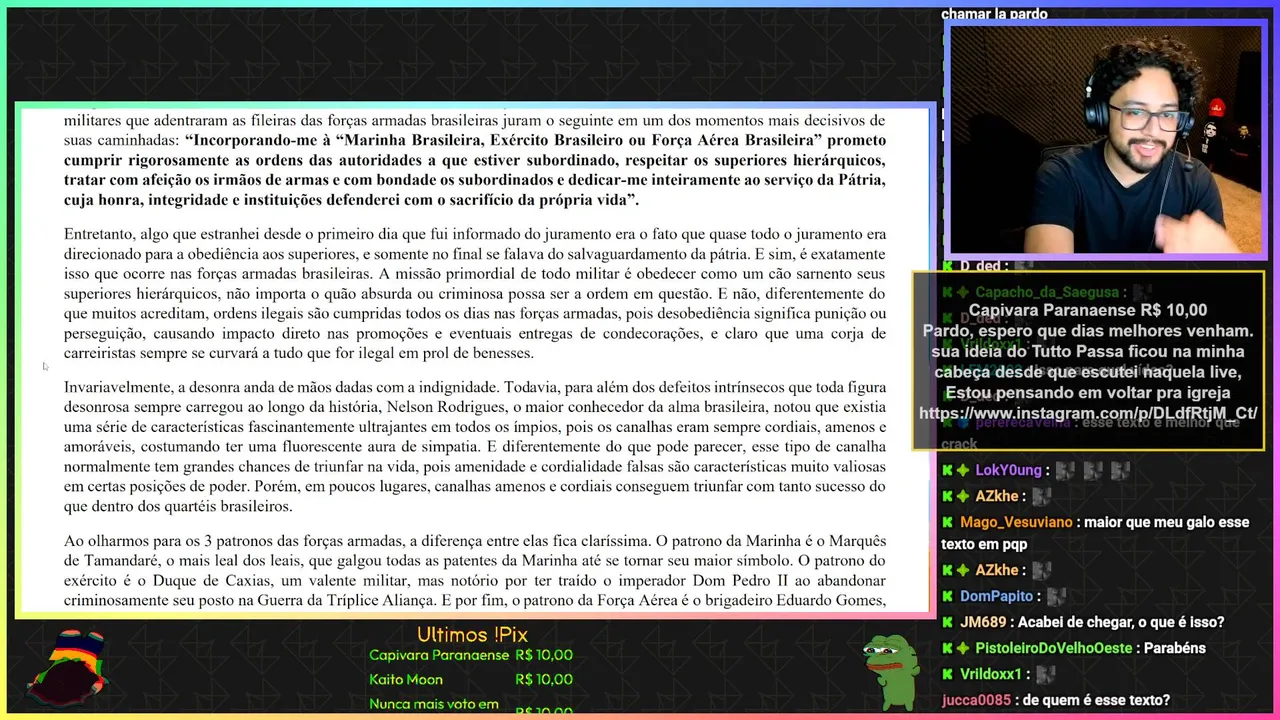
Task: Click username PistoleiroDoVelhoOeste in chat
Action: tap(1053, 648)
